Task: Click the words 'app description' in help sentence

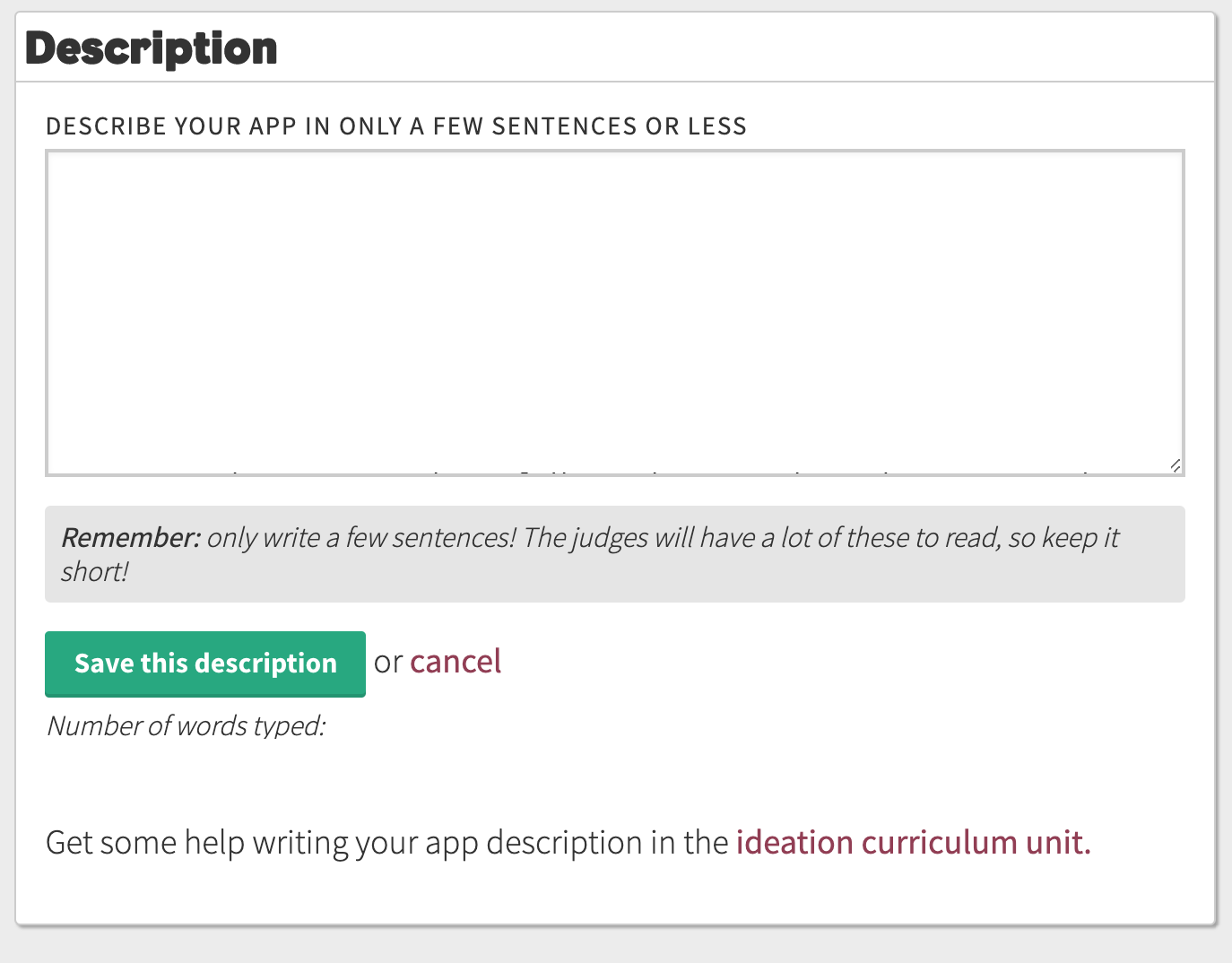Action: (x=534, y=842)
